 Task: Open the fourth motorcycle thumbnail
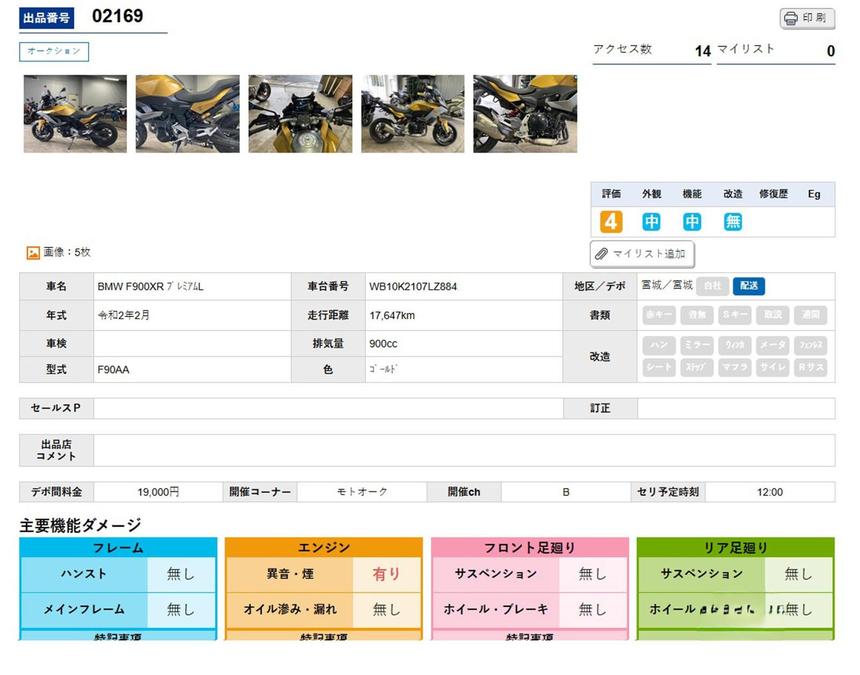tap(413, 113)
